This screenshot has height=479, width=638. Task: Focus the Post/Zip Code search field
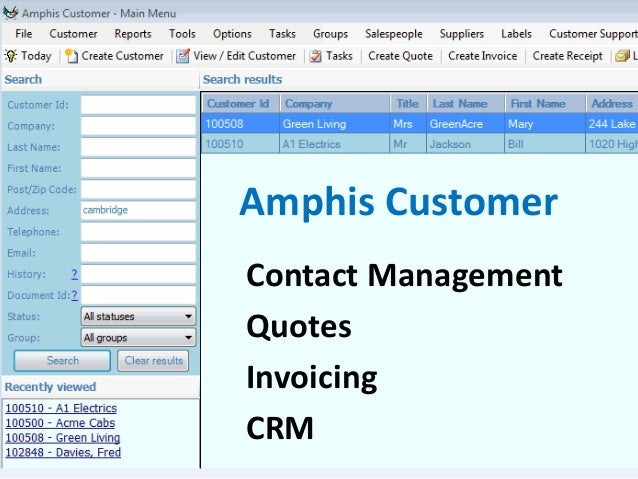point(138,189)
